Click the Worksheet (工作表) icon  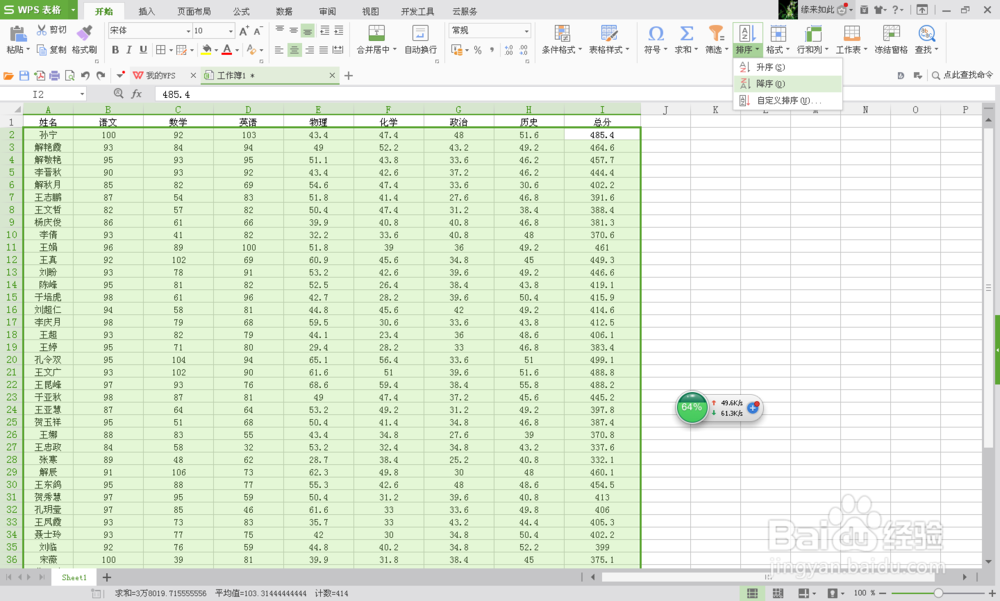point(851,33)
